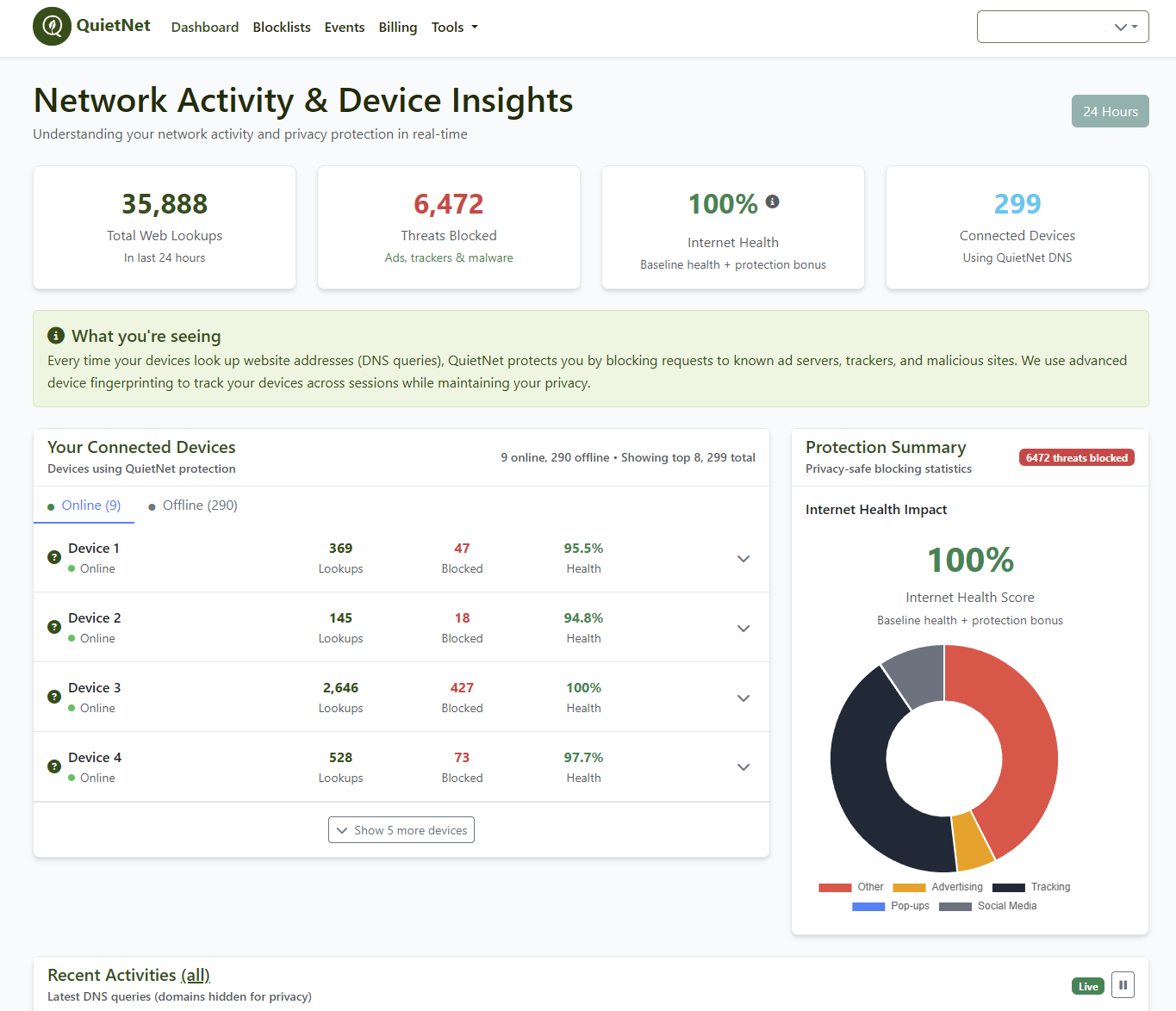Click Device 3's 2,646 lookups value
Image resolution: width=1176 pixels, height=1011 pixels.
(340, 687)
